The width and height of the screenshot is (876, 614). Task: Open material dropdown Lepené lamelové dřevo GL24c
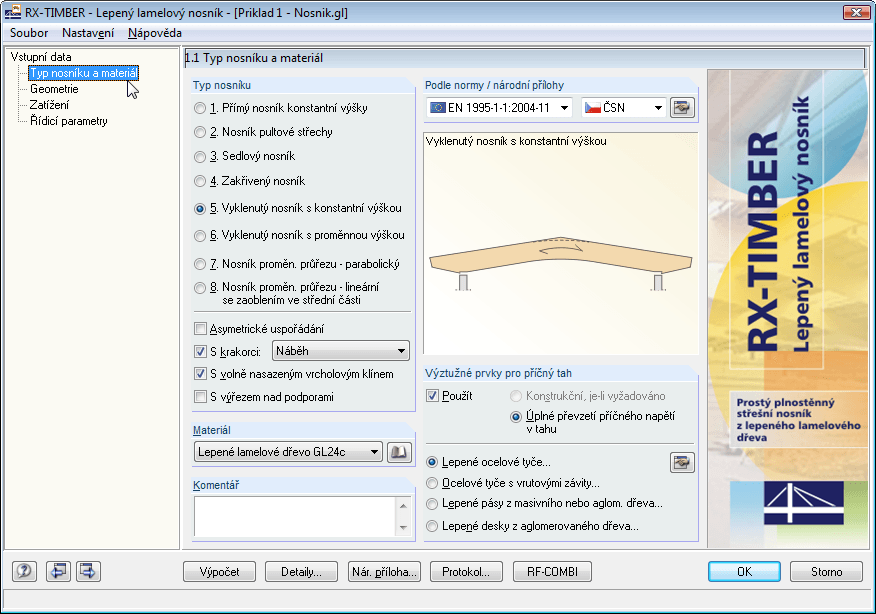tap(288, 451)
